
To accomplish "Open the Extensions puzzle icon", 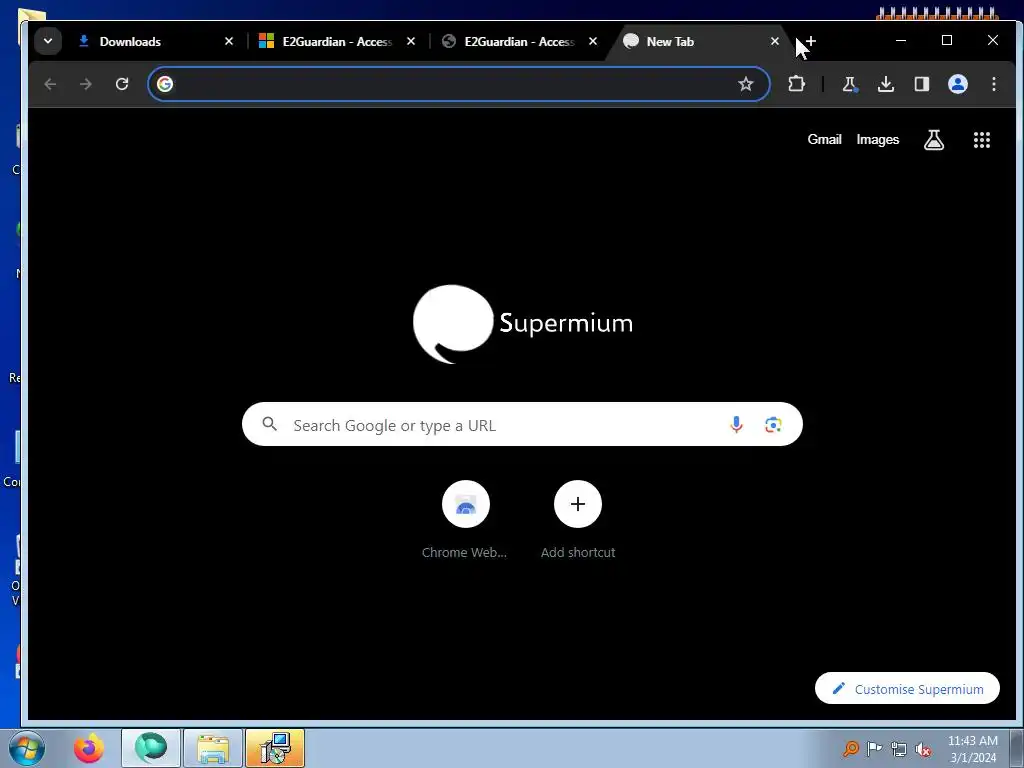I will tap(796, 84).
